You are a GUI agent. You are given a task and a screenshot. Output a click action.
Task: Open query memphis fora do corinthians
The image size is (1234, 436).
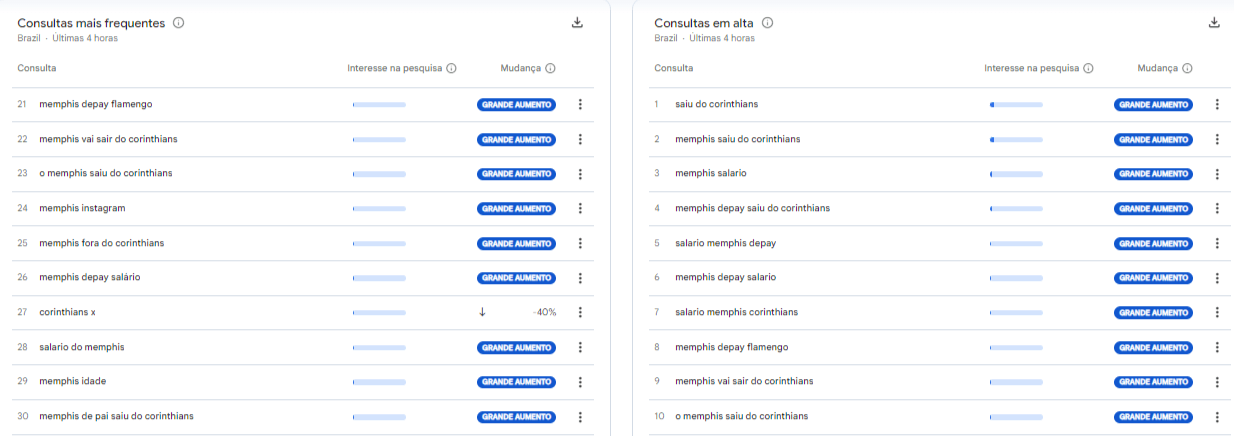[x=102, y=243]
